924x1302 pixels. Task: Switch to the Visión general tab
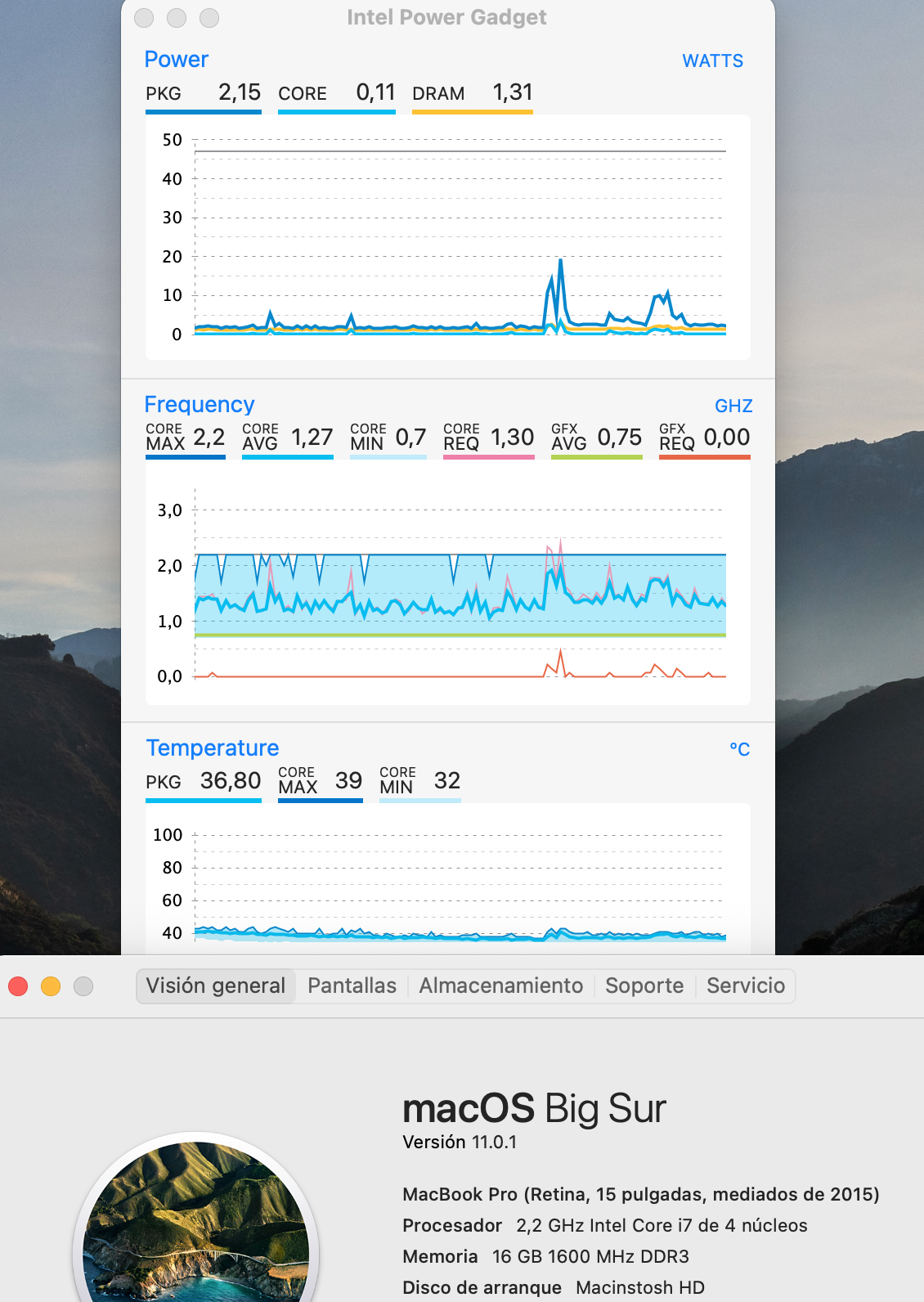click(216, 985)
